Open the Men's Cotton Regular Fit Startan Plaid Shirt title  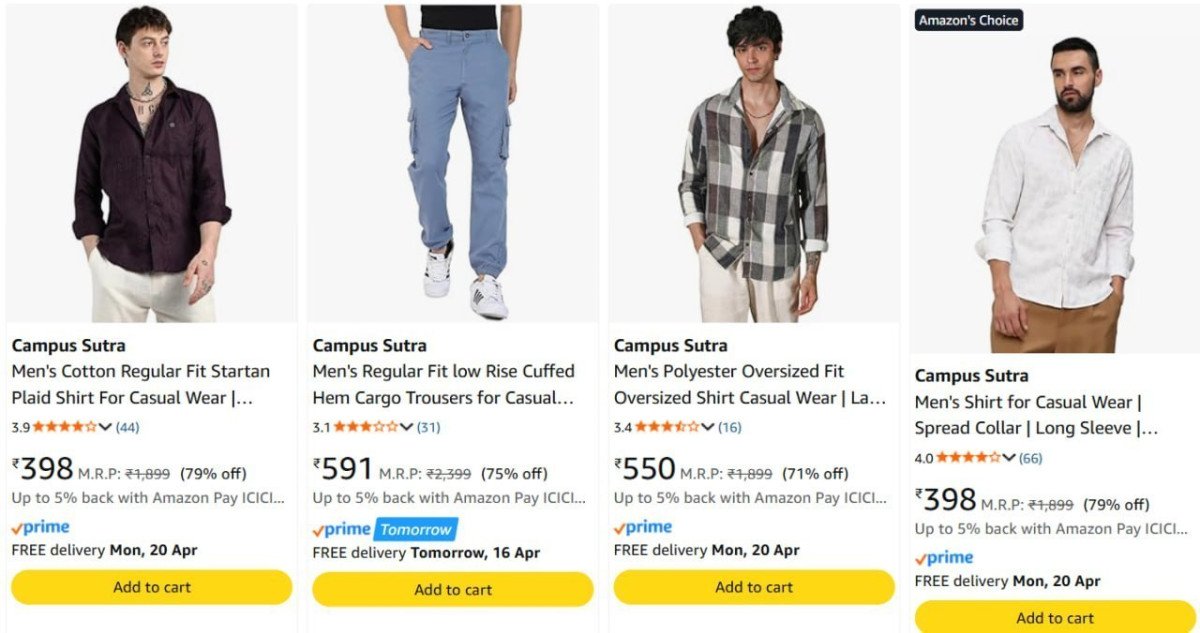click(x=141, y=384)
